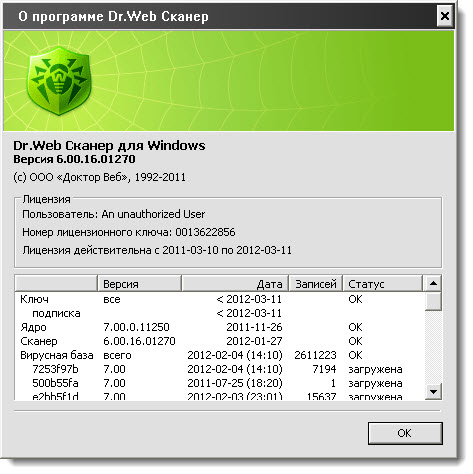Viewport: 473px width, 474px height.
Task: Sort by the Дата column header
Action: pyautogui.click(x=235, y=284)
